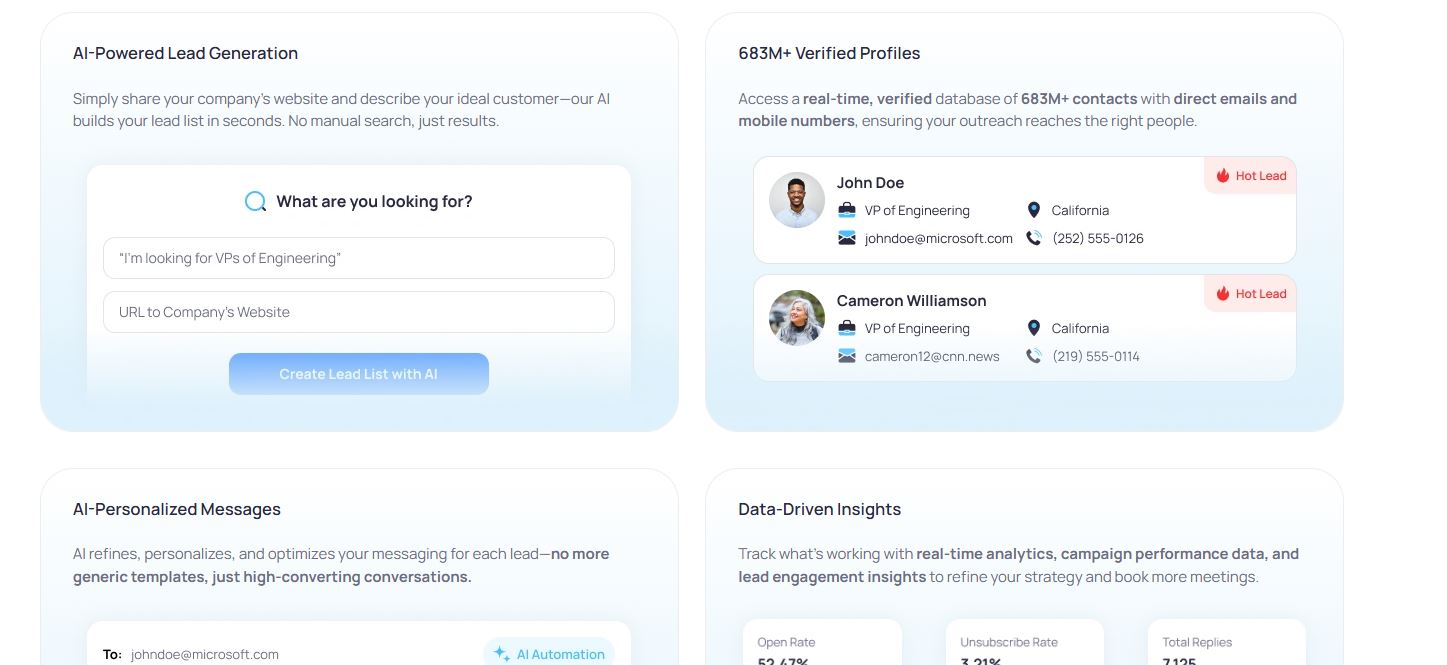
Task: Click the flame icon on John Doe's Hot Lead badge
Action: point(1222,175)
